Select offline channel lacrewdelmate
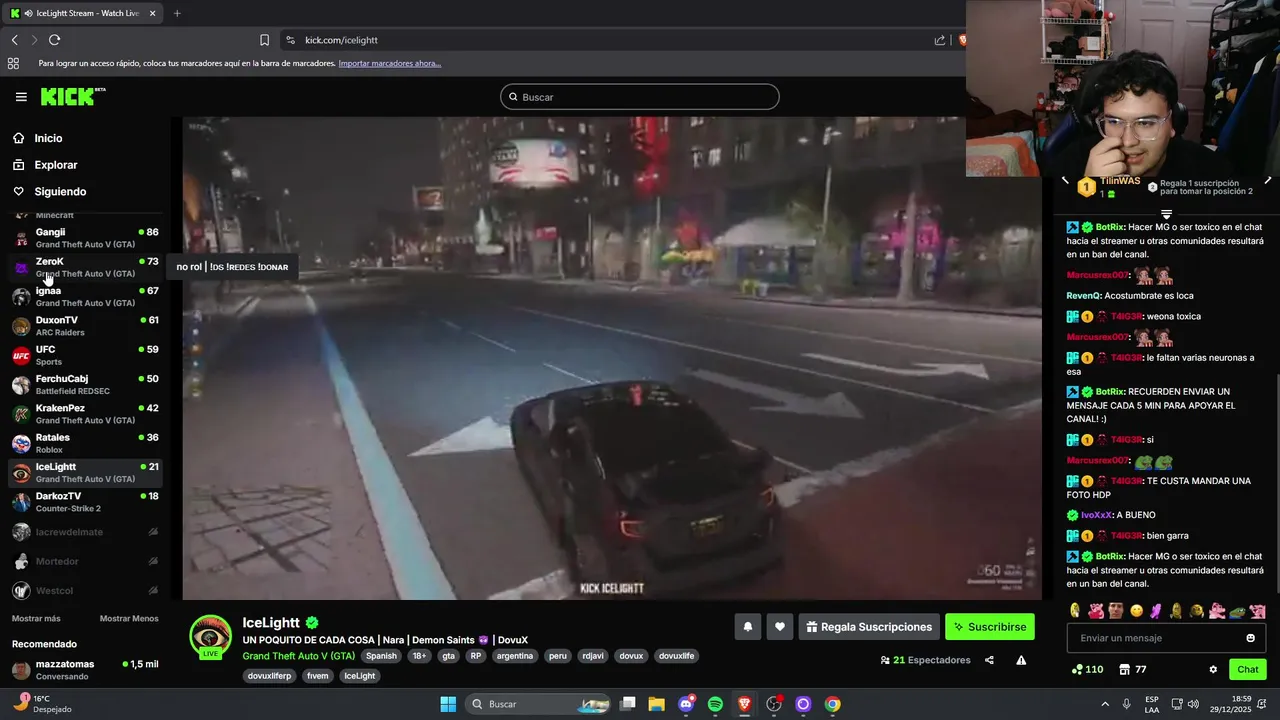1280x720 pixels. click(x=85, y=532)
